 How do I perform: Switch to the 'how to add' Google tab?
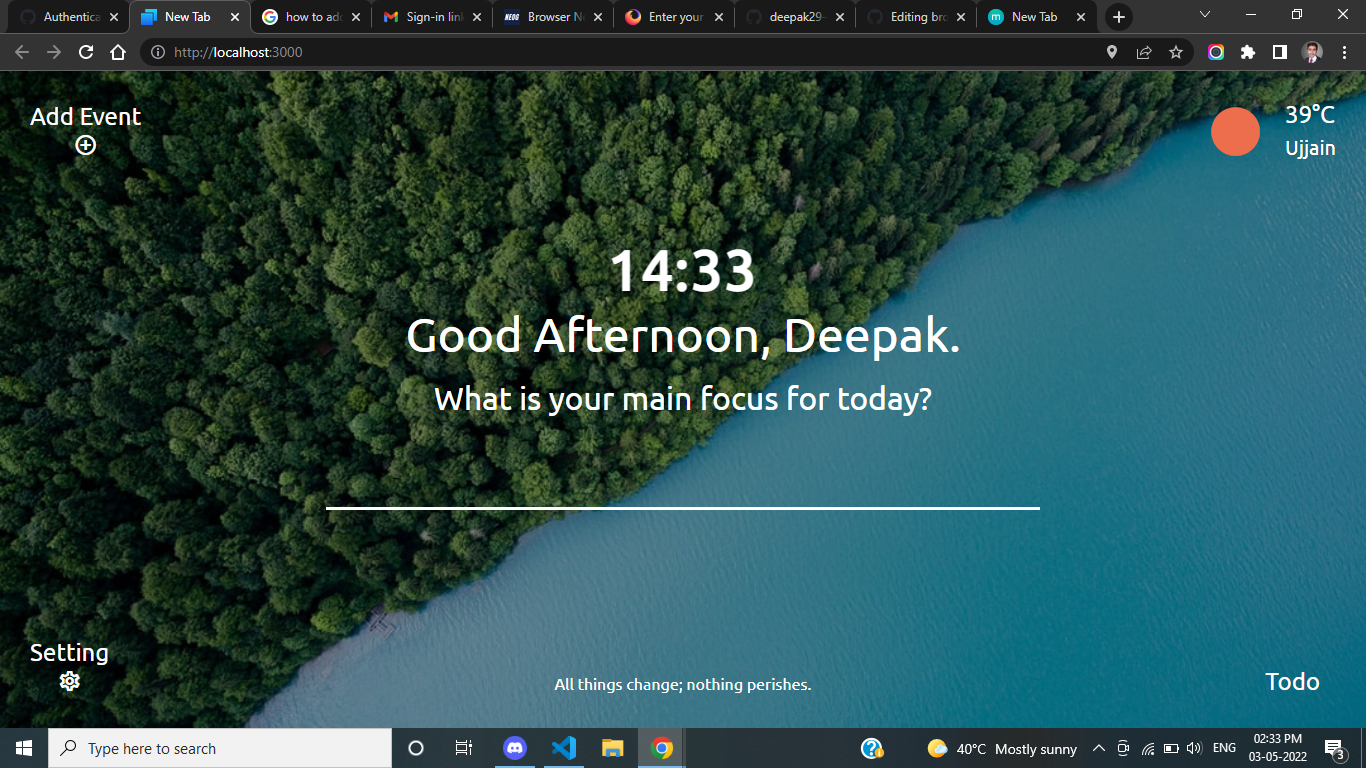[x=311, y=17]
